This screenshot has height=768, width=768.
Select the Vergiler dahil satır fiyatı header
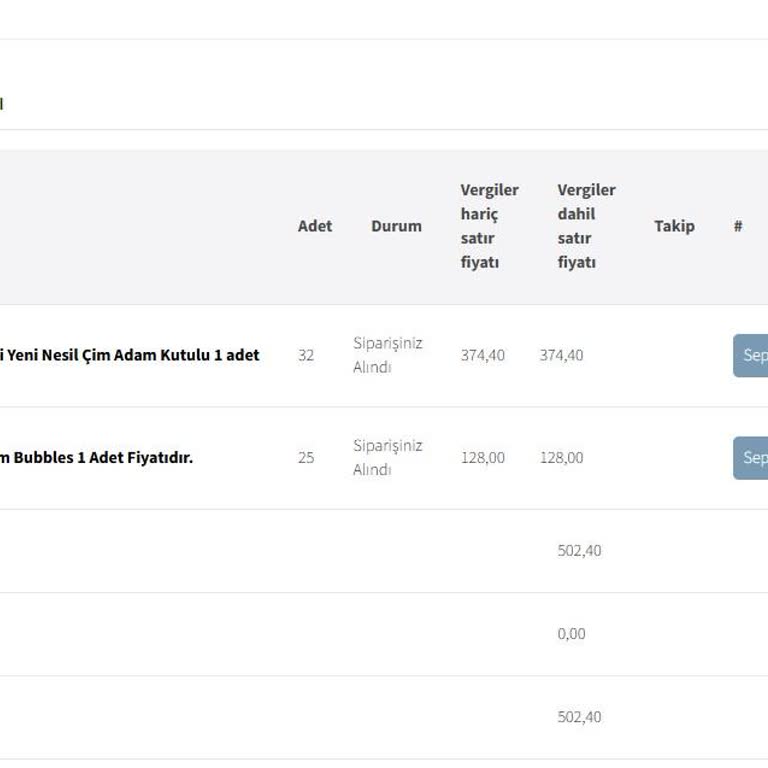pyautogui.click(x=586, y=226)
